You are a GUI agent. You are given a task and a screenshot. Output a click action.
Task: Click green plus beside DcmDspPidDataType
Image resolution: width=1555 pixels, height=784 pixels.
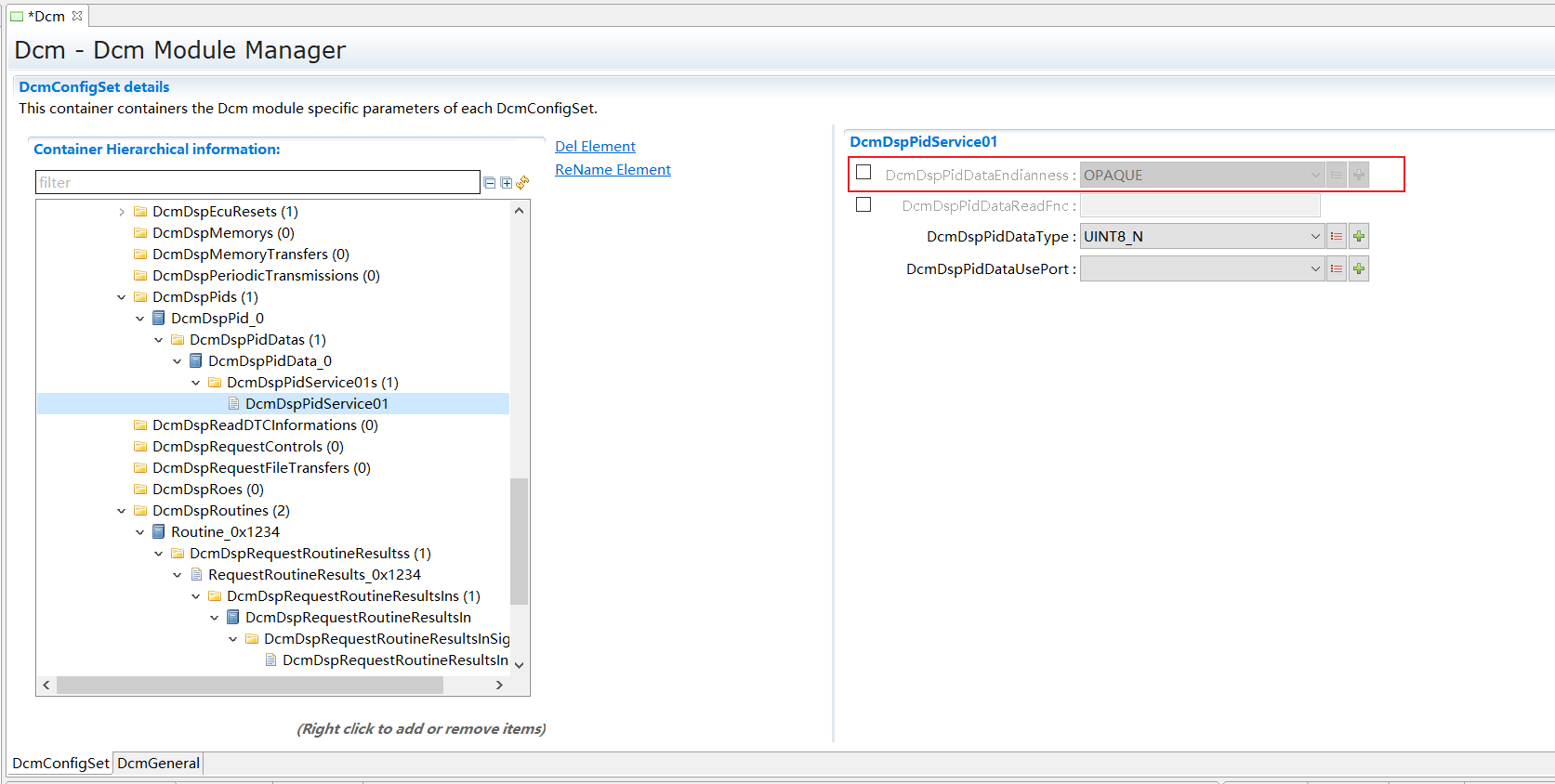(x=1359, y=237)
